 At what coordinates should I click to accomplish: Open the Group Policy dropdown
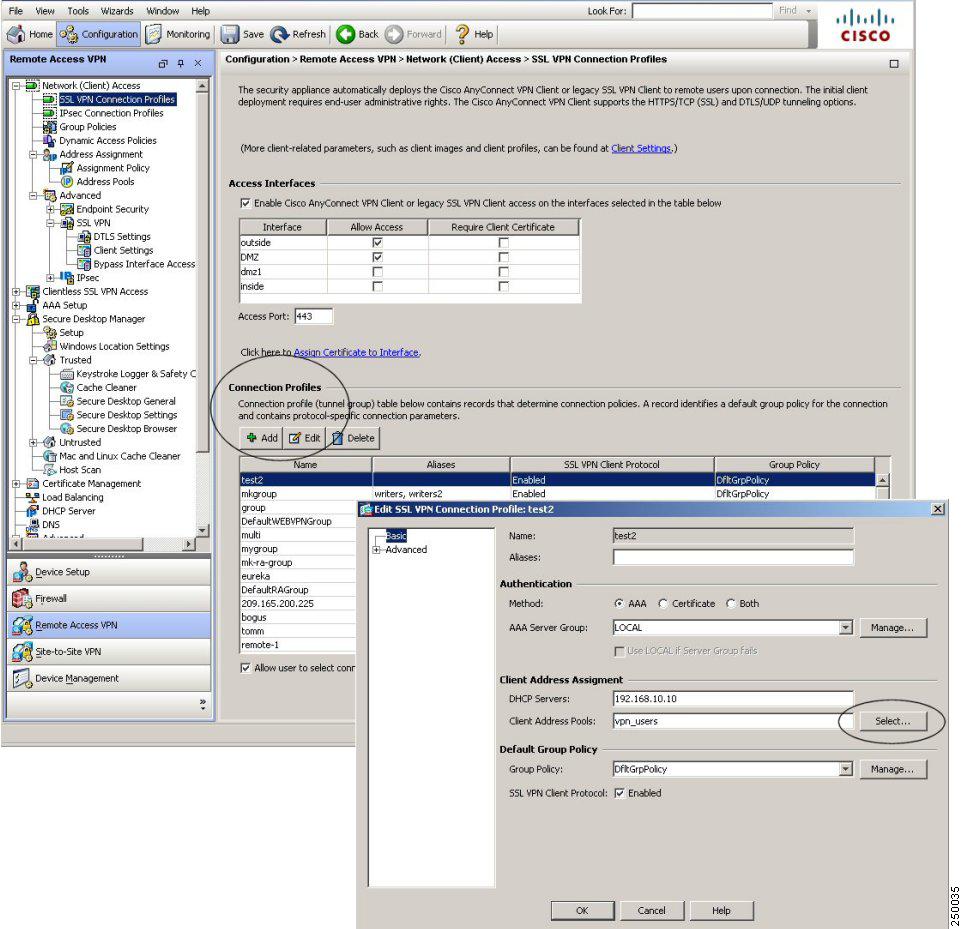846,768
